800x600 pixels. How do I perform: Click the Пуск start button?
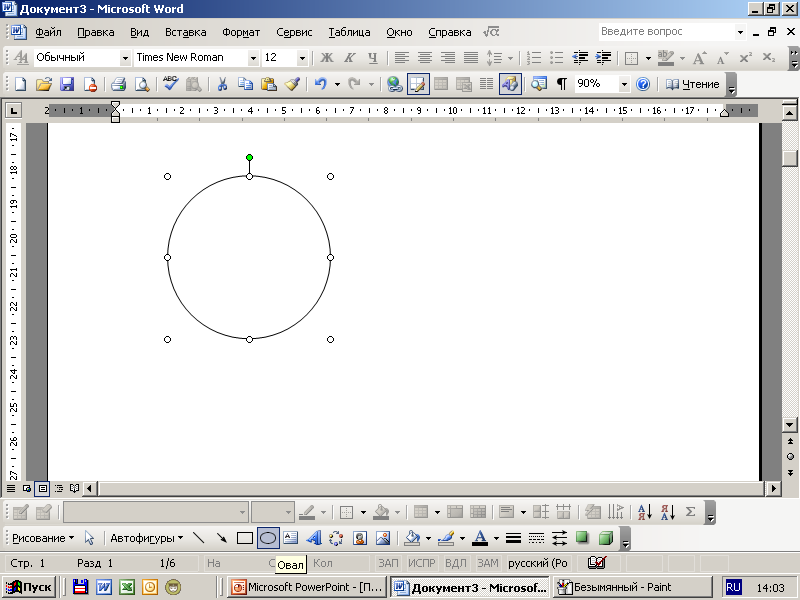pyautogui.click(x=30, y=587)
